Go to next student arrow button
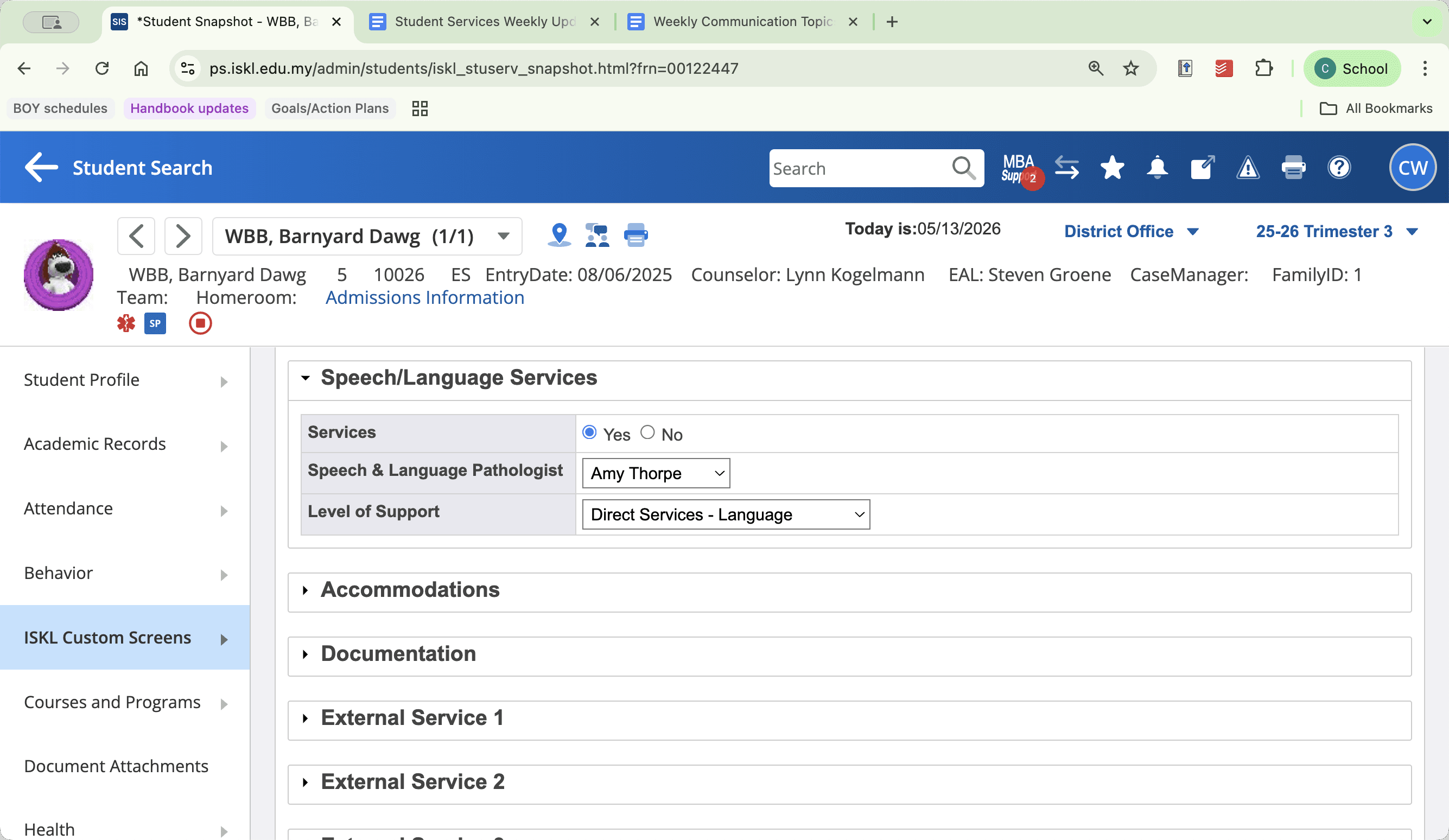Image resolution: width=1449 pixels, height=840 pixels. point(183,236)
